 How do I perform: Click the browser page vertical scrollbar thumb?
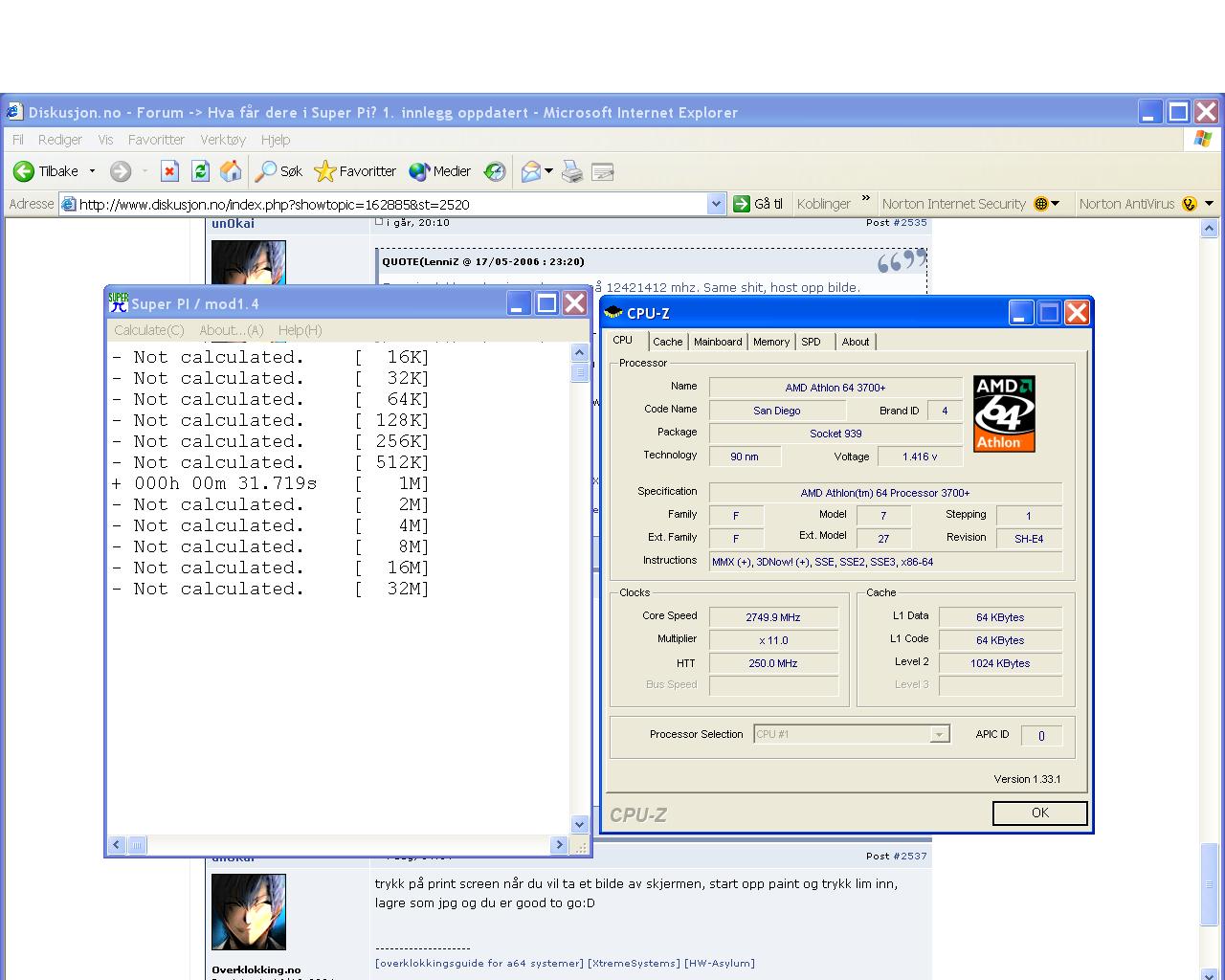[1209, 883]
